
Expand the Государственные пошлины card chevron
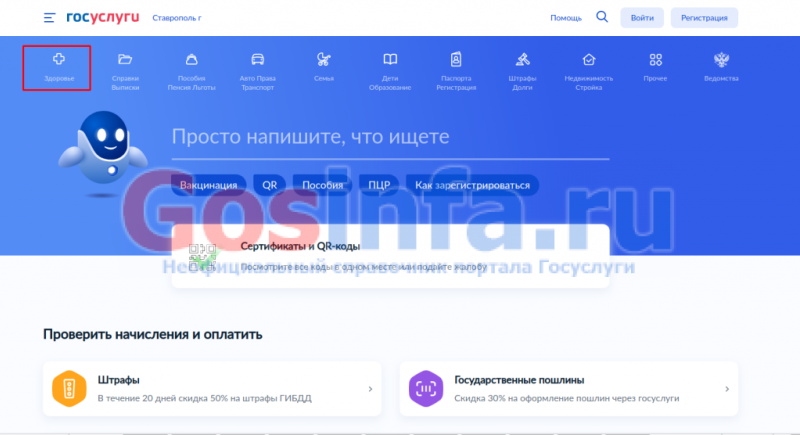click(727, 389)
